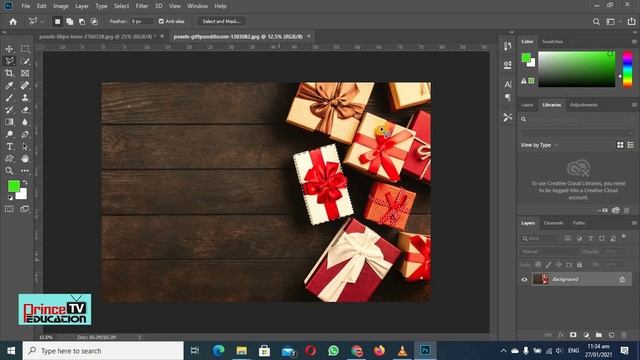Select the Eyedropper tool
640x360 pixels.
pyautogui.click(x=9, y=85)
